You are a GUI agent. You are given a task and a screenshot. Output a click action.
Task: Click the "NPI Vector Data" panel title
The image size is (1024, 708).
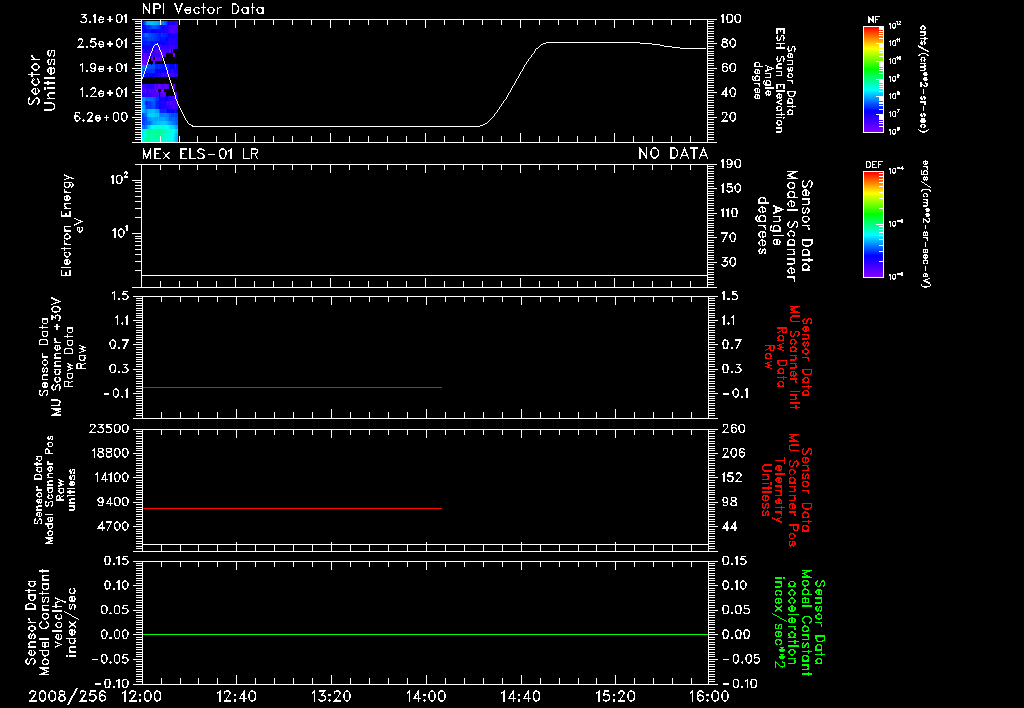pyautogui.click(x=203, y=9)
